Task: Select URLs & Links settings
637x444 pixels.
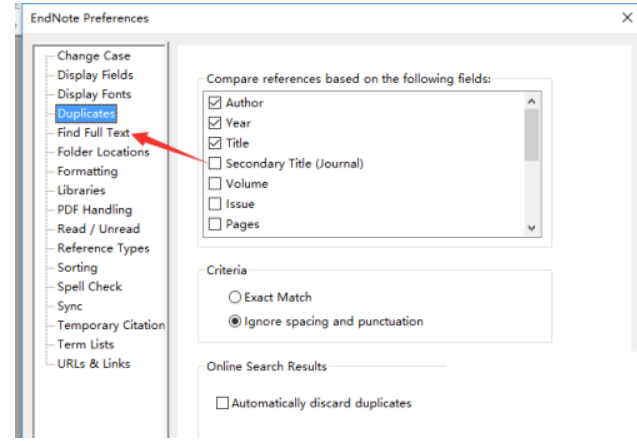Action: pyautogui.click(x=93, y=364)
